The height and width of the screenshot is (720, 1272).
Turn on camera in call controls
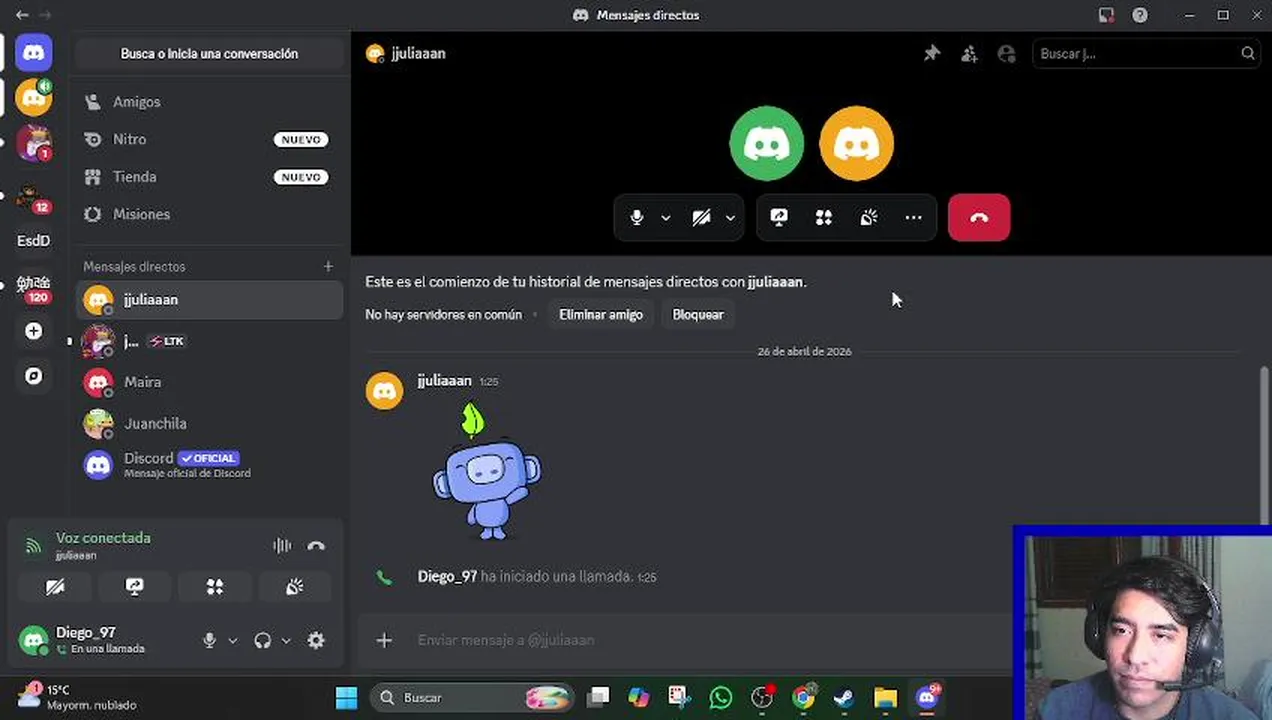point(701,217)
